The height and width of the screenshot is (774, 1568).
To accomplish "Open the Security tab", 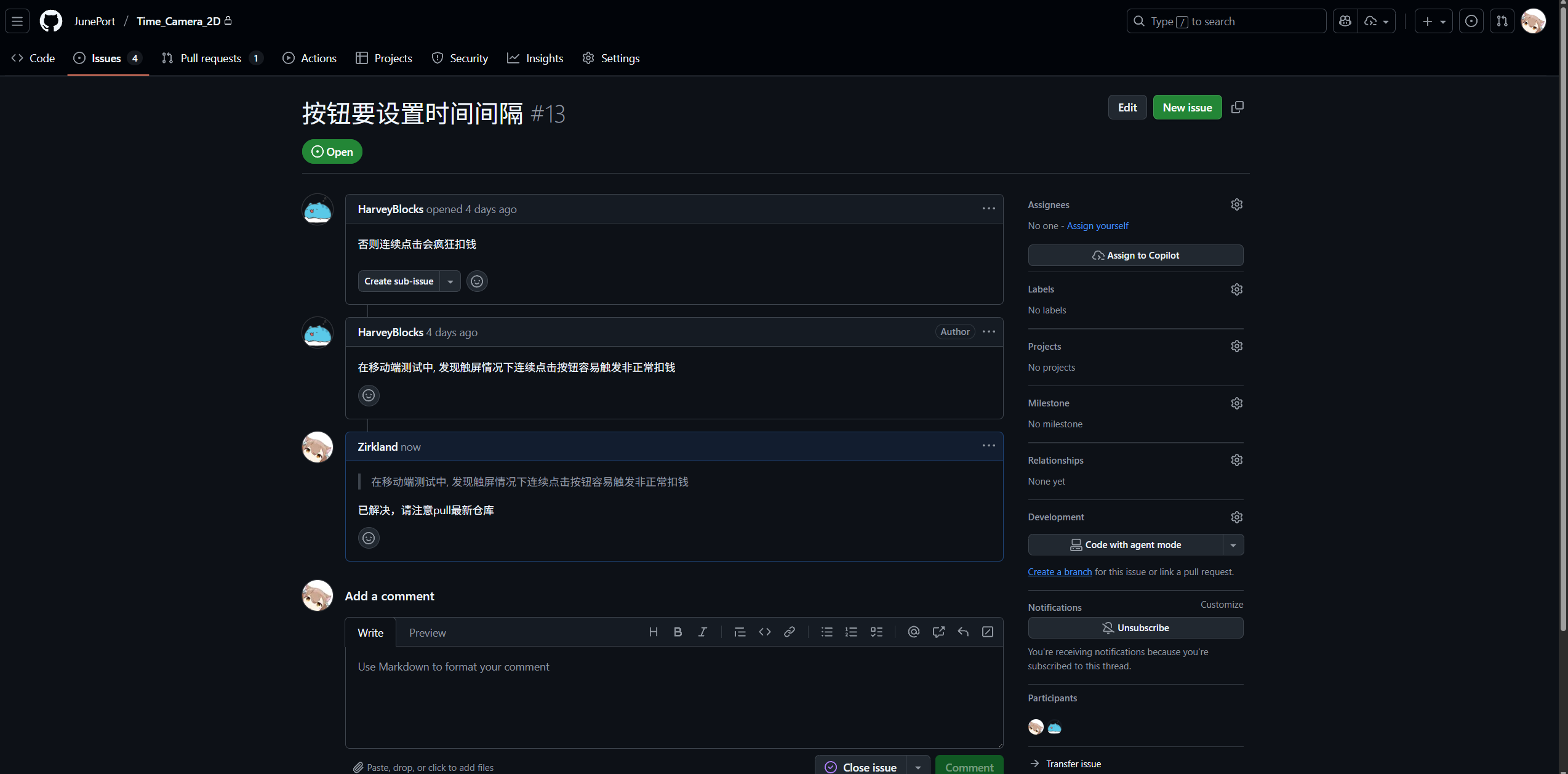I will 460,58.
